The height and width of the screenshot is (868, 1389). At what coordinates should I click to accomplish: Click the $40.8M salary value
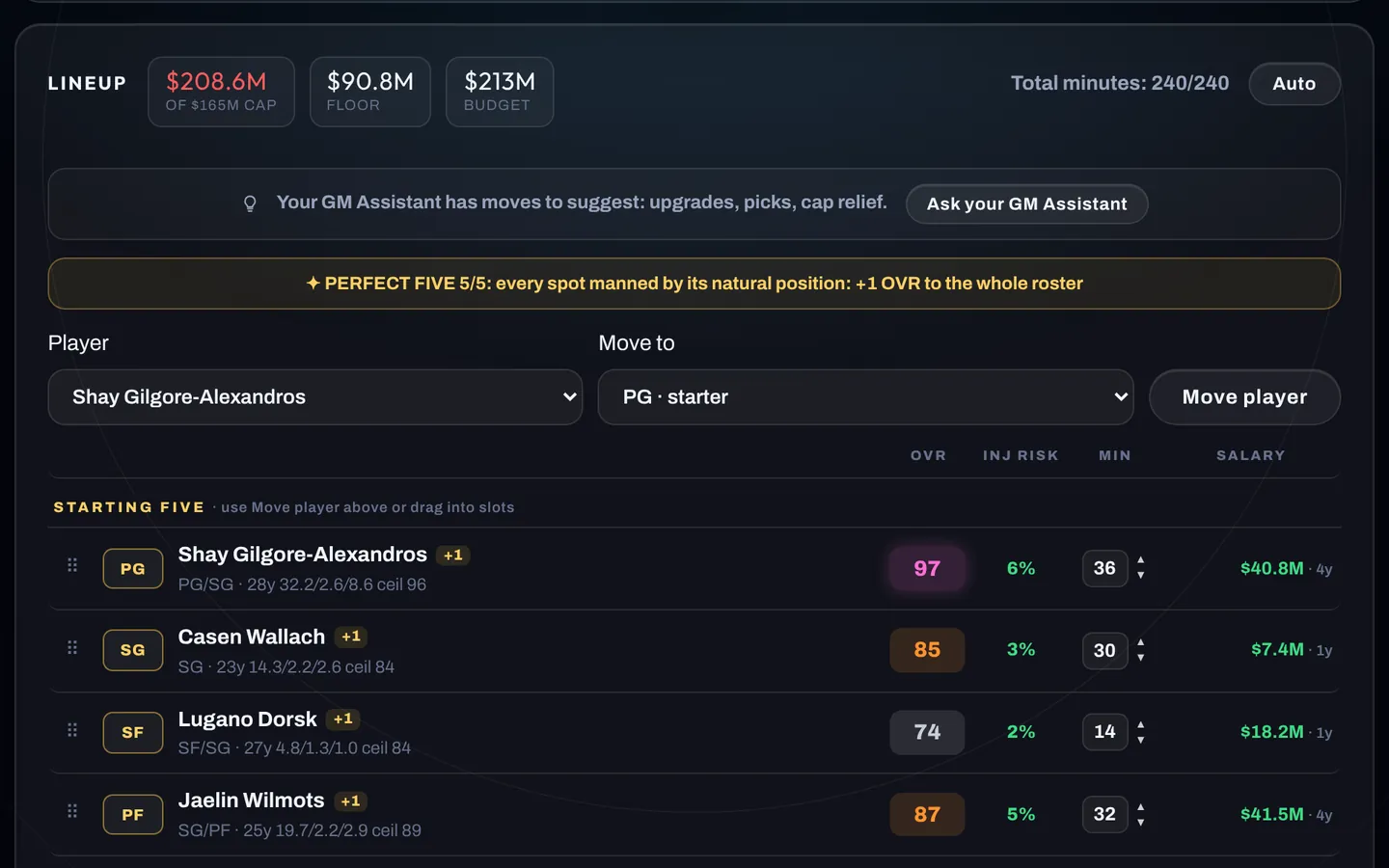(1271, 569)
